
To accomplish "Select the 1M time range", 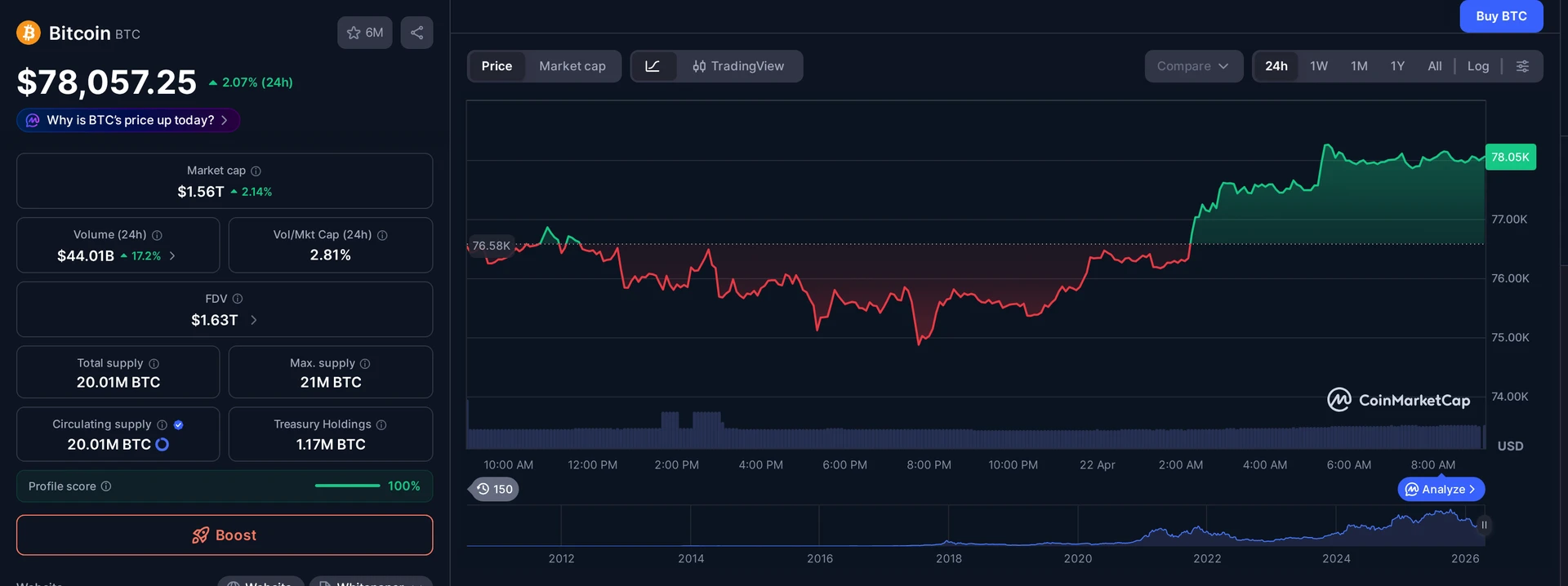I will pyautogui.click(x=1359, y=66).
